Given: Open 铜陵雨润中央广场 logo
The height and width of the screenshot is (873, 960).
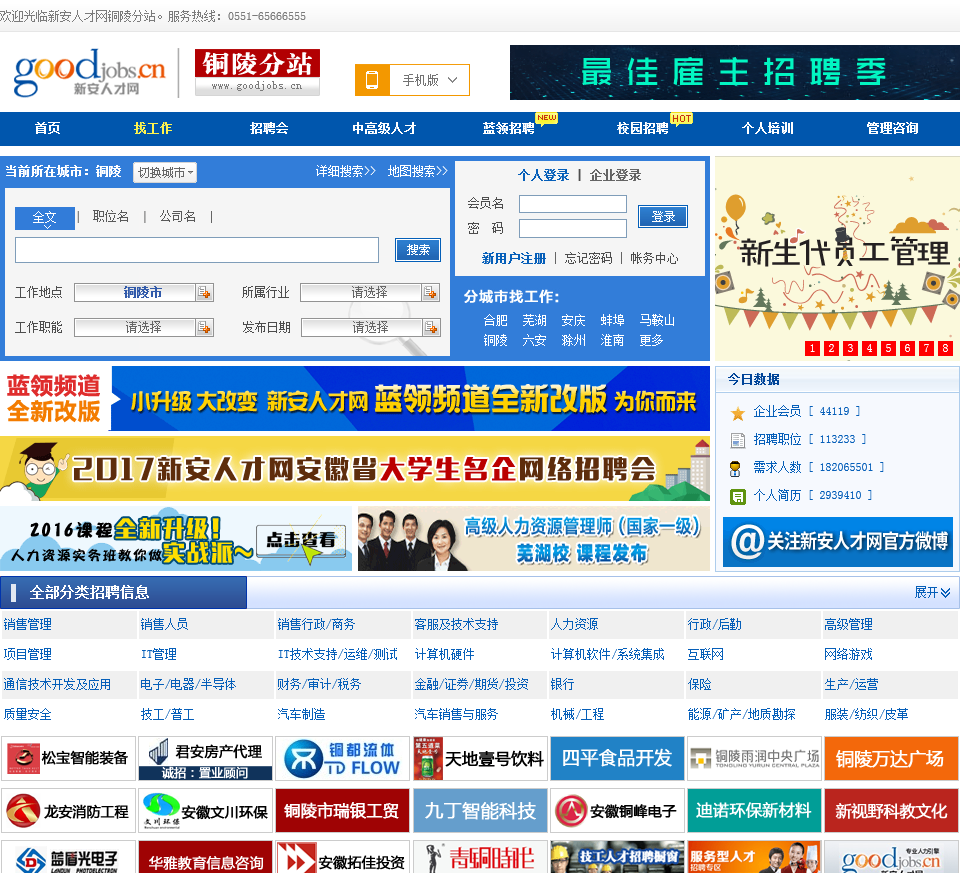Looking at the screenshot, I should [754, 759].
